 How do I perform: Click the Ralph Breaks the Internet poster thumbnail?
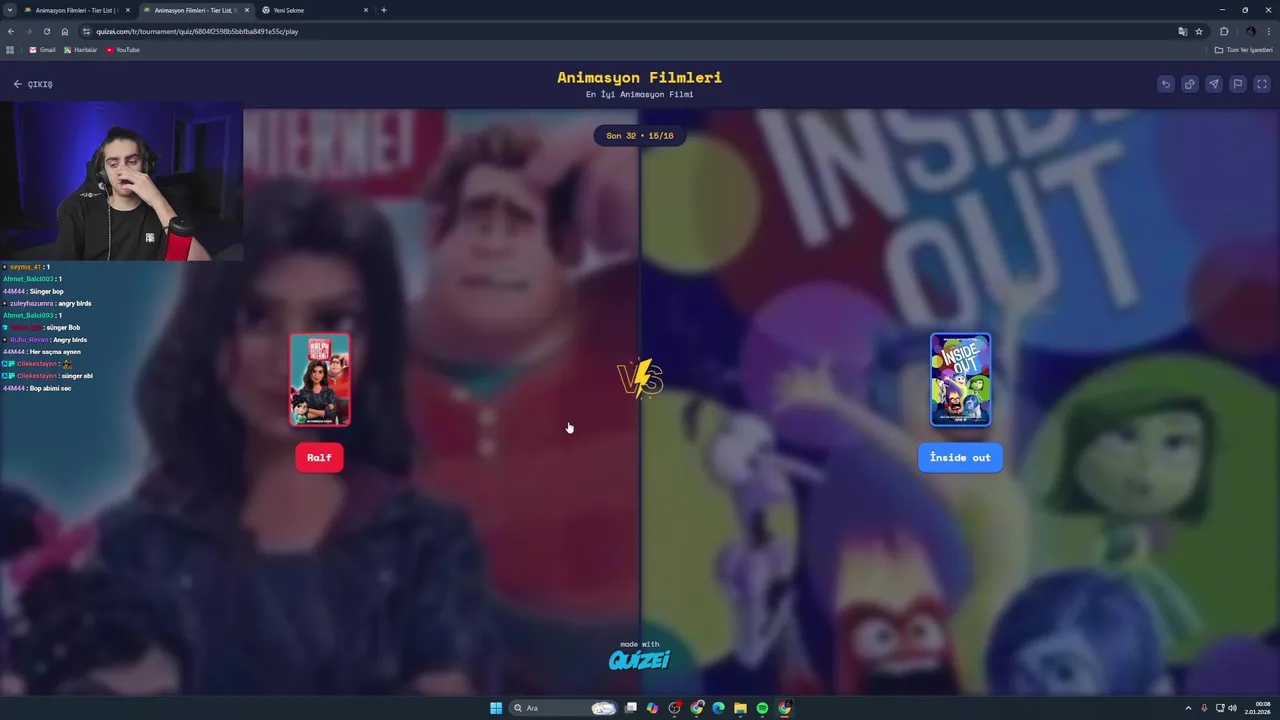320,380
